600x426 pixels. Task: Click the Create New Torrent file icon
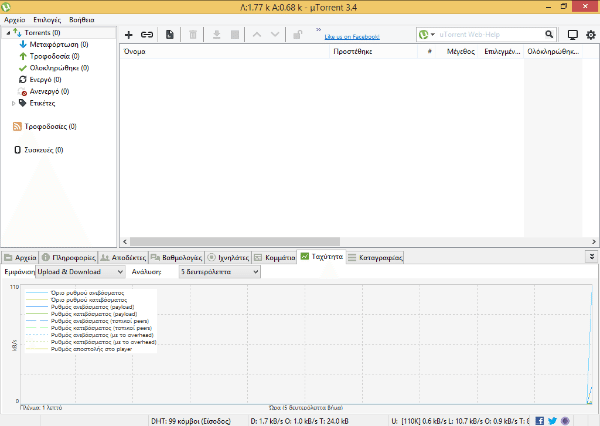170,35
